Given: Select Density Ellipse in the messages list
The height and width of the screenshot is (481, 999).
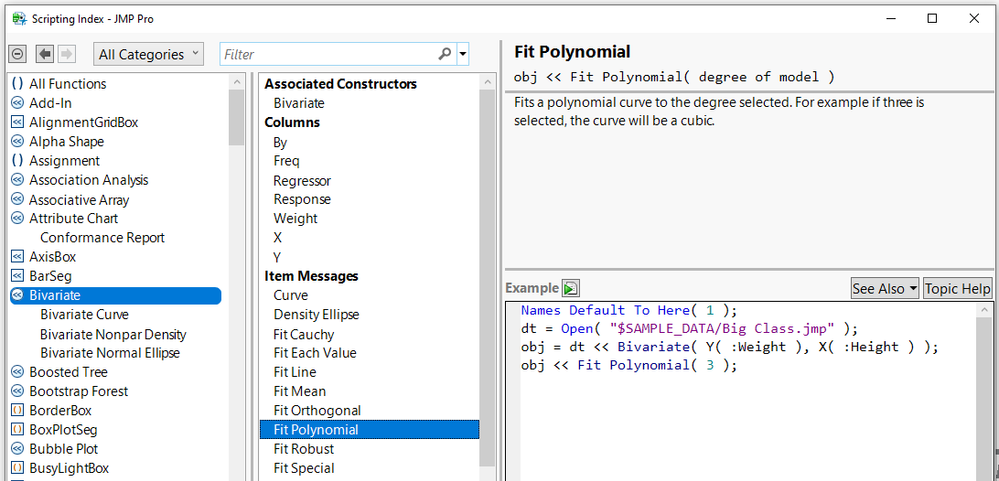Looking at the screenshot, I should point(316,314).
